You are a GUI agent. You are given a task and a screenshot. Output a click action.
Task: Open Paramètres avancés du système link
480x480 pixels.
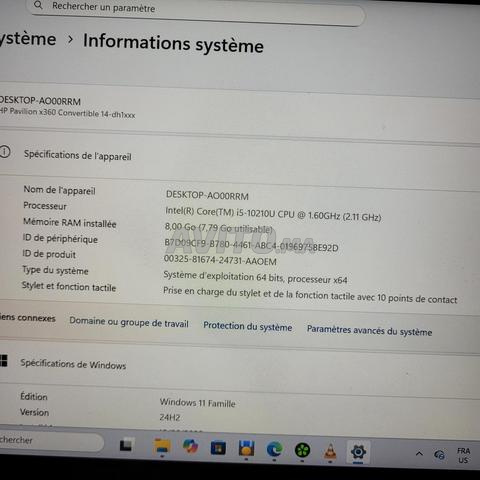tap(369, 330)
